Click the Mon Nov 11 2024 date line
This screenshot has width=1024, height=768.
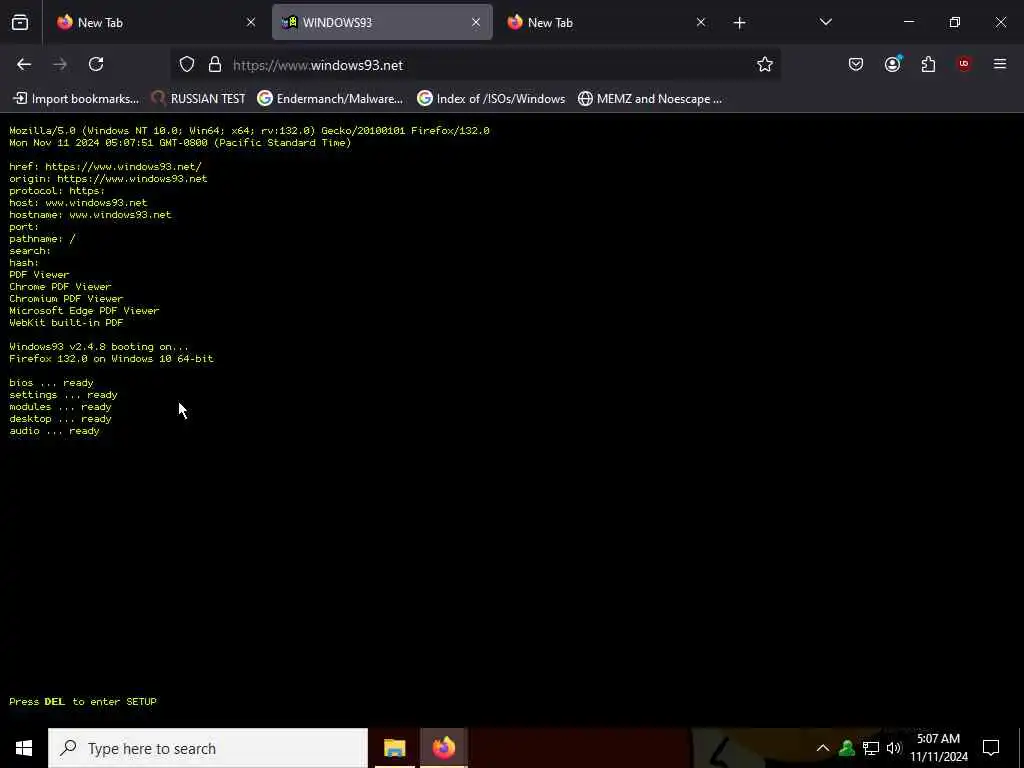point(180,142)
